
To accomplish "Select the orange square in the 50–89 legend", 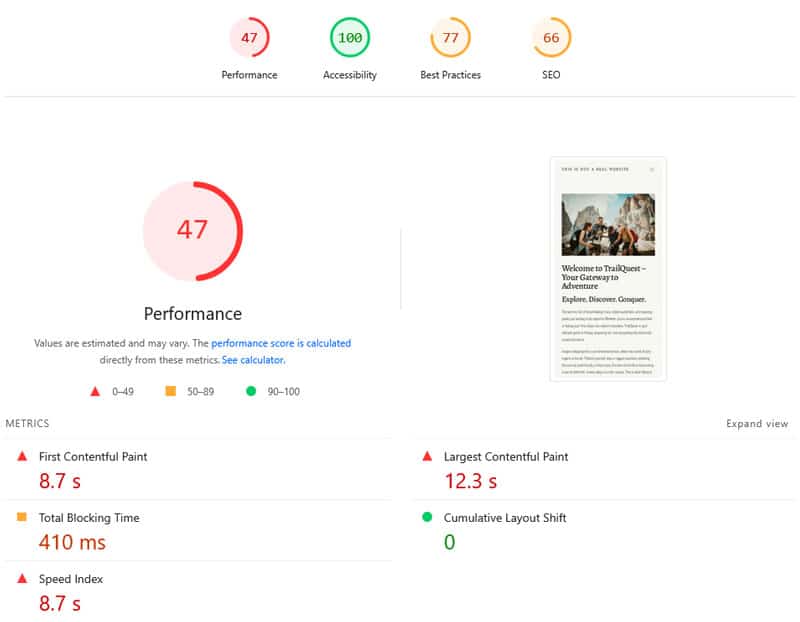I will point(168,391).
